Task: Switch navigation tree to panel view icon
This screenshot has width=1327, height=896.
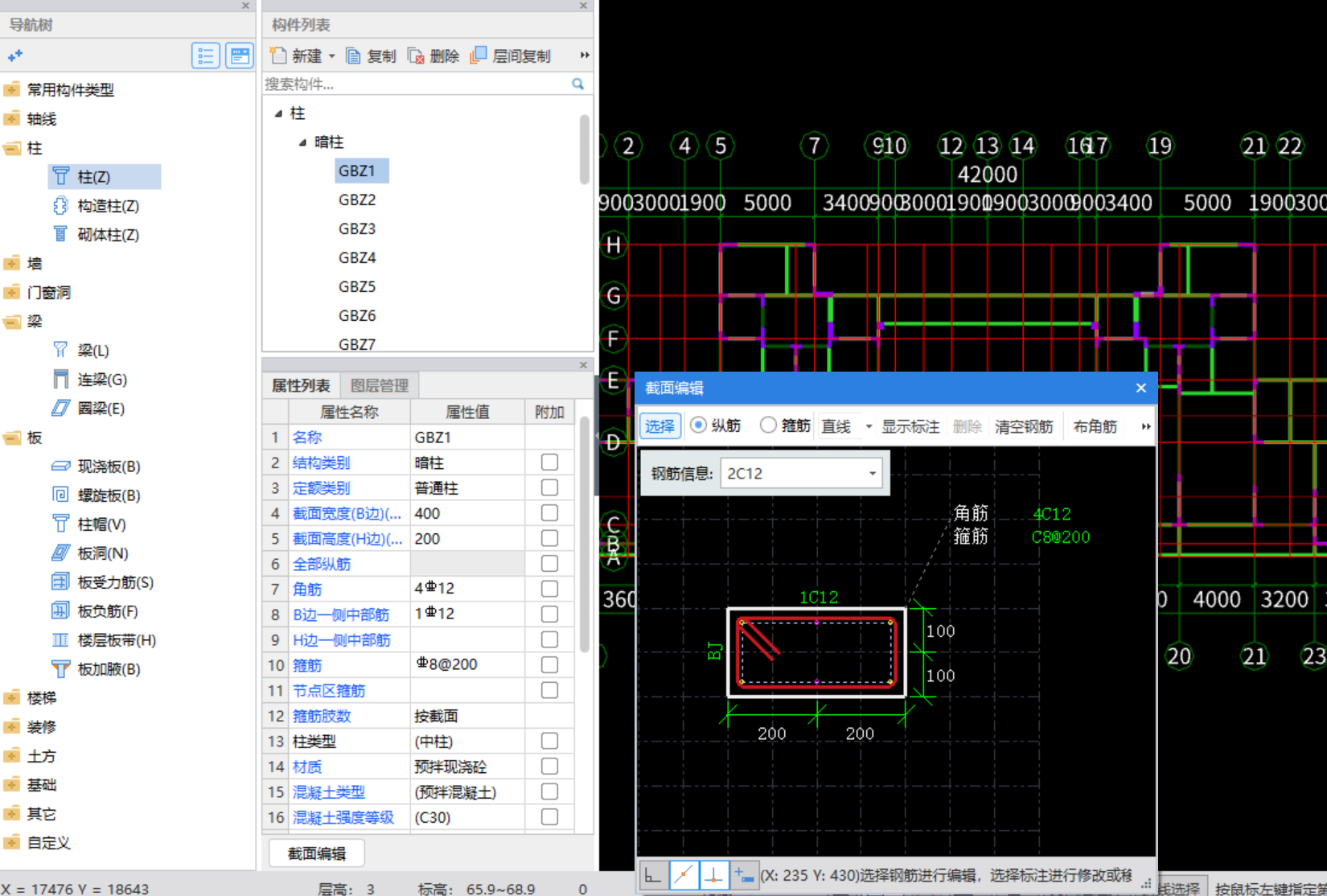Action: (x=240, y=55)
